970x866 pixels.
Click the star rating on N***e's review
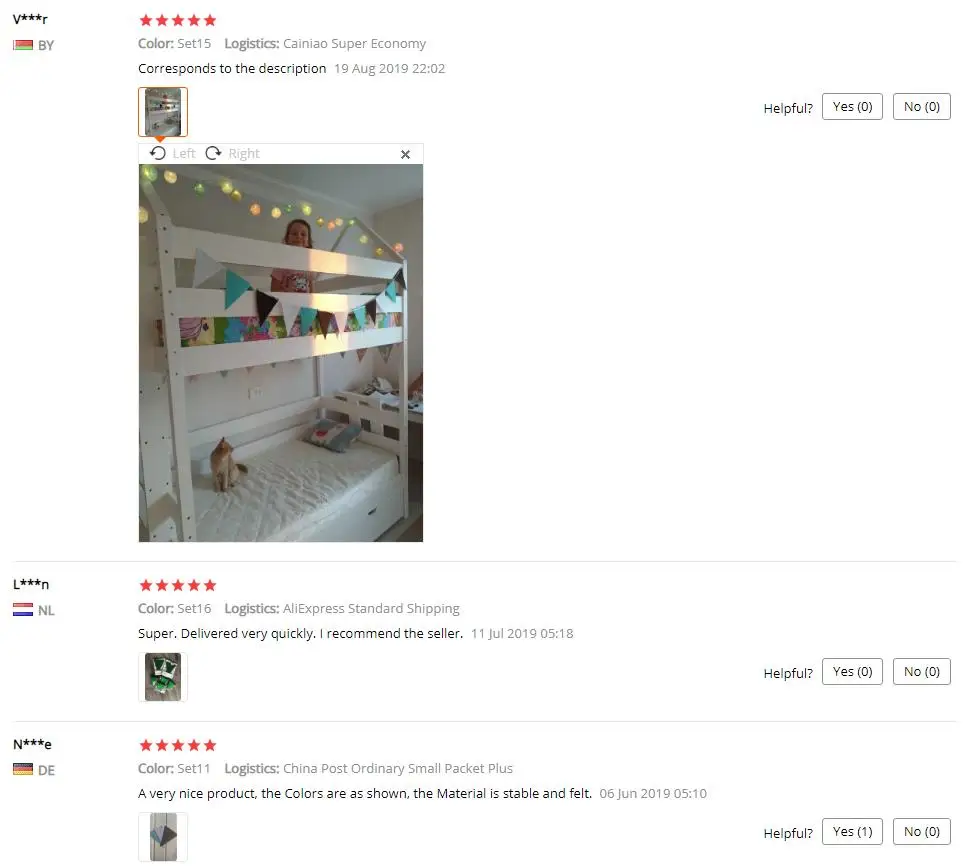[x=178, y=745]
